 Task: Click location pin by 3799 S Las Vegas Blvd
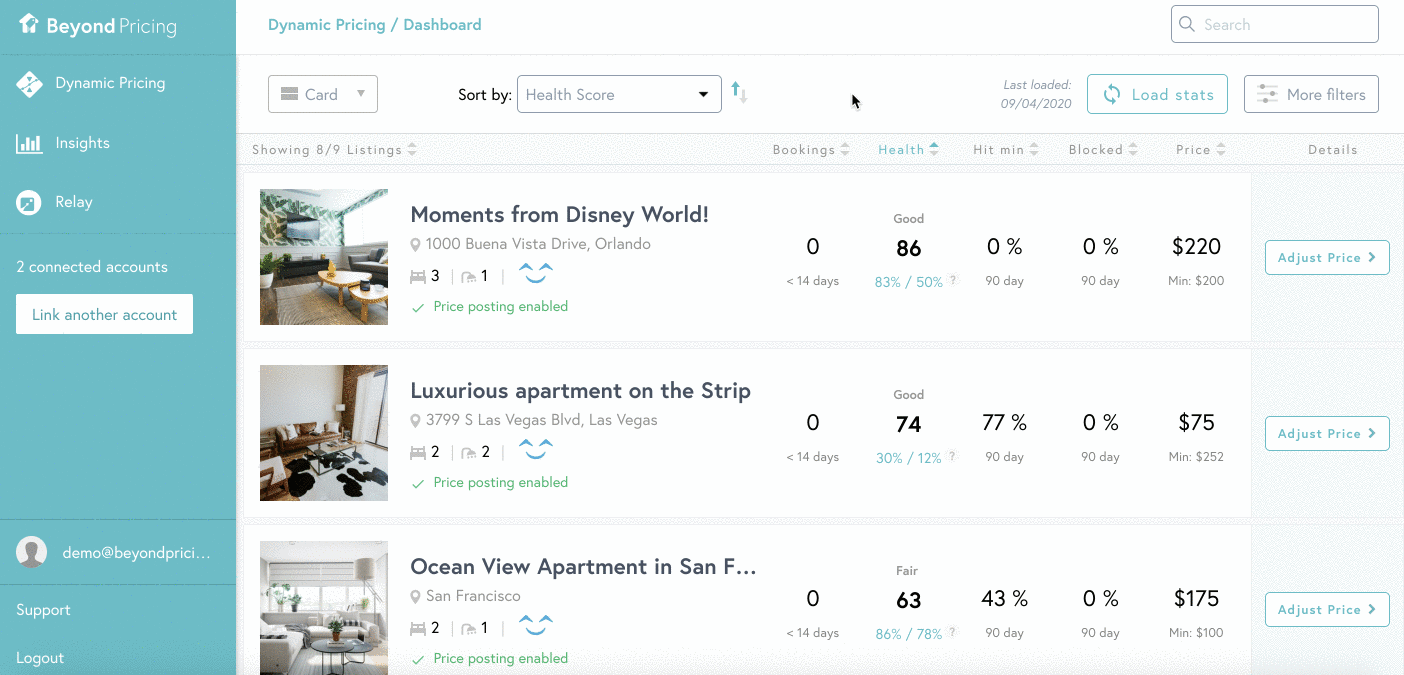pos(416,421)
